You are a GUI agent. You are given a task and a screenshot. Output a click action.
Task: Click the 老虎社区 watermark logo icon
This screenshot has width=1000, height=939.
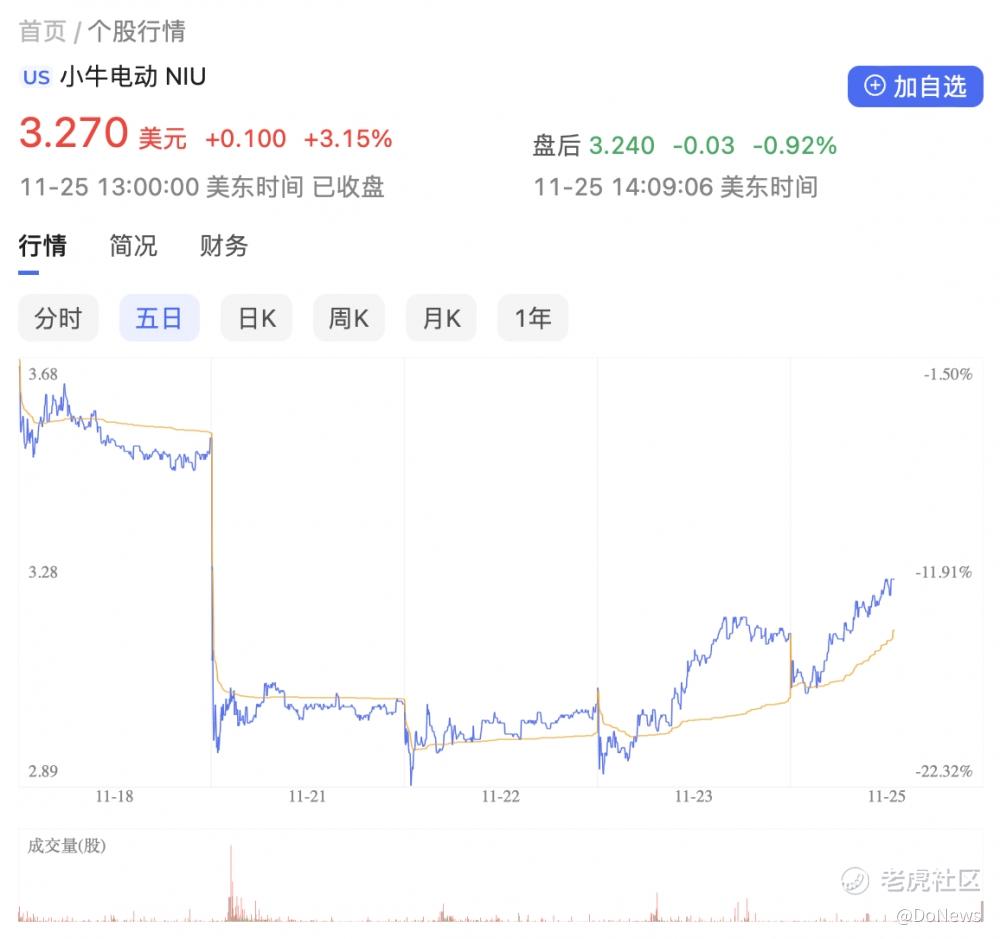pyautogui.click(x=855, y=880)
